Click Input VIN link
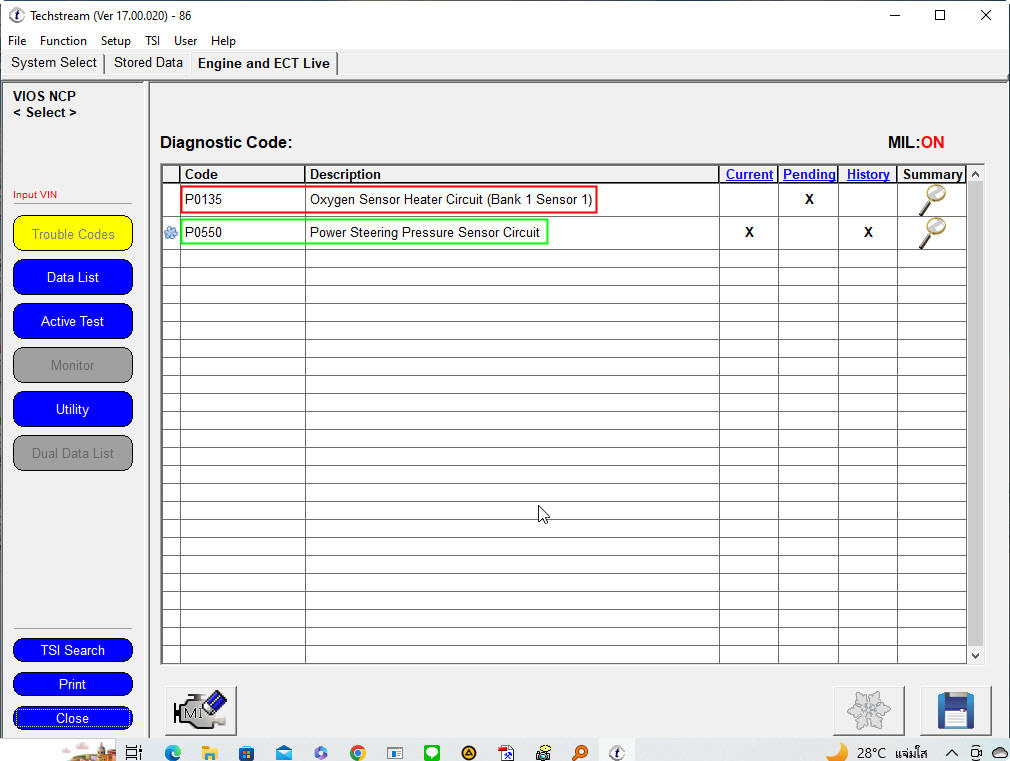The width and height of the screenshot is (1010, 761). (35, 195)
